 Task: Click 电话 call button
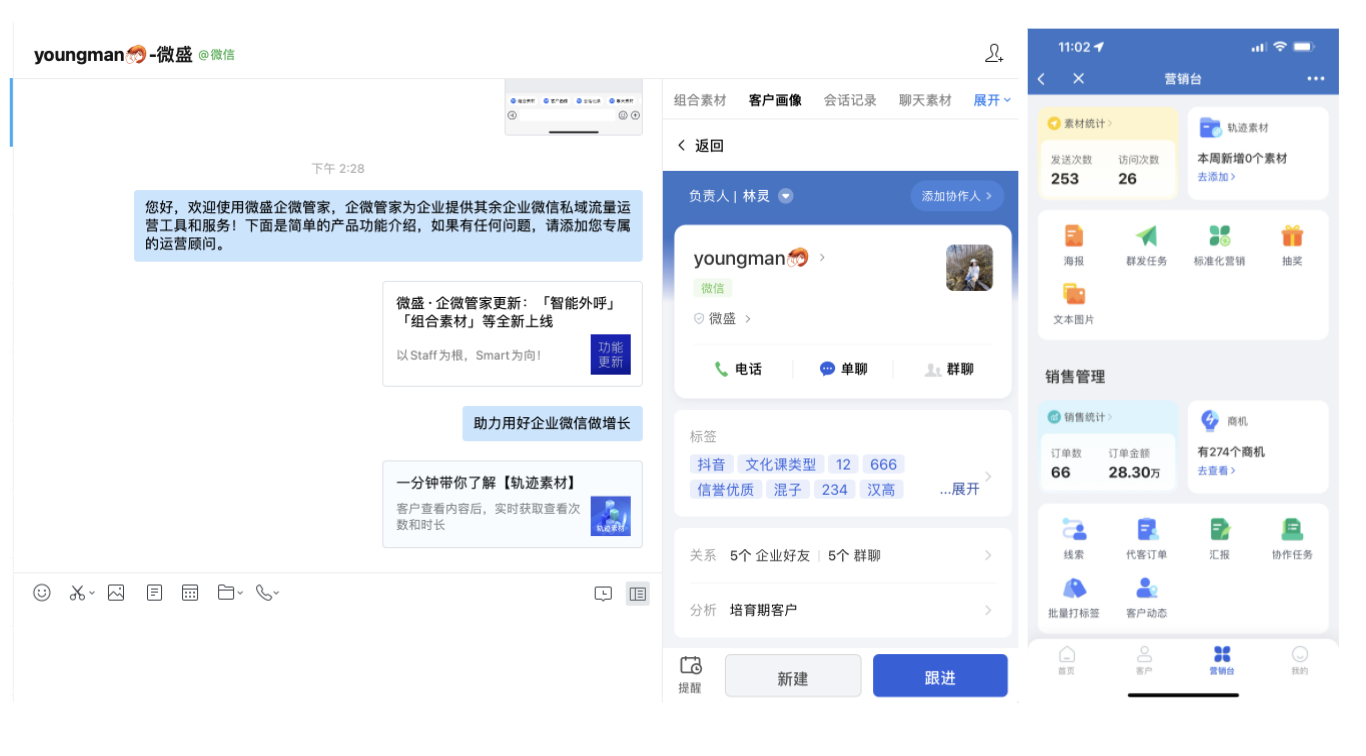738,369
